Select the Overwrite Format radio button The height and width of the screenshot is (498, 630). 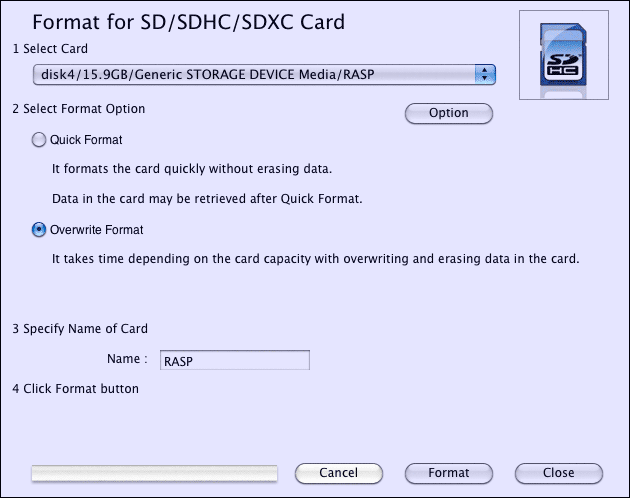[x=39, y=230]
